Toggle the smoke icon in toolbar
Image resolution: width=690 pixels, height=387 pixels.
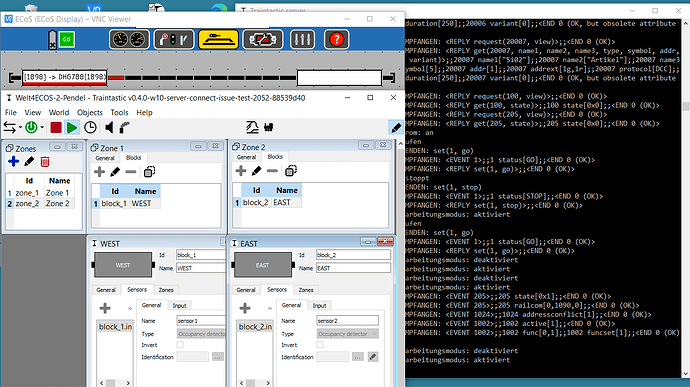(x=125, y=128)
